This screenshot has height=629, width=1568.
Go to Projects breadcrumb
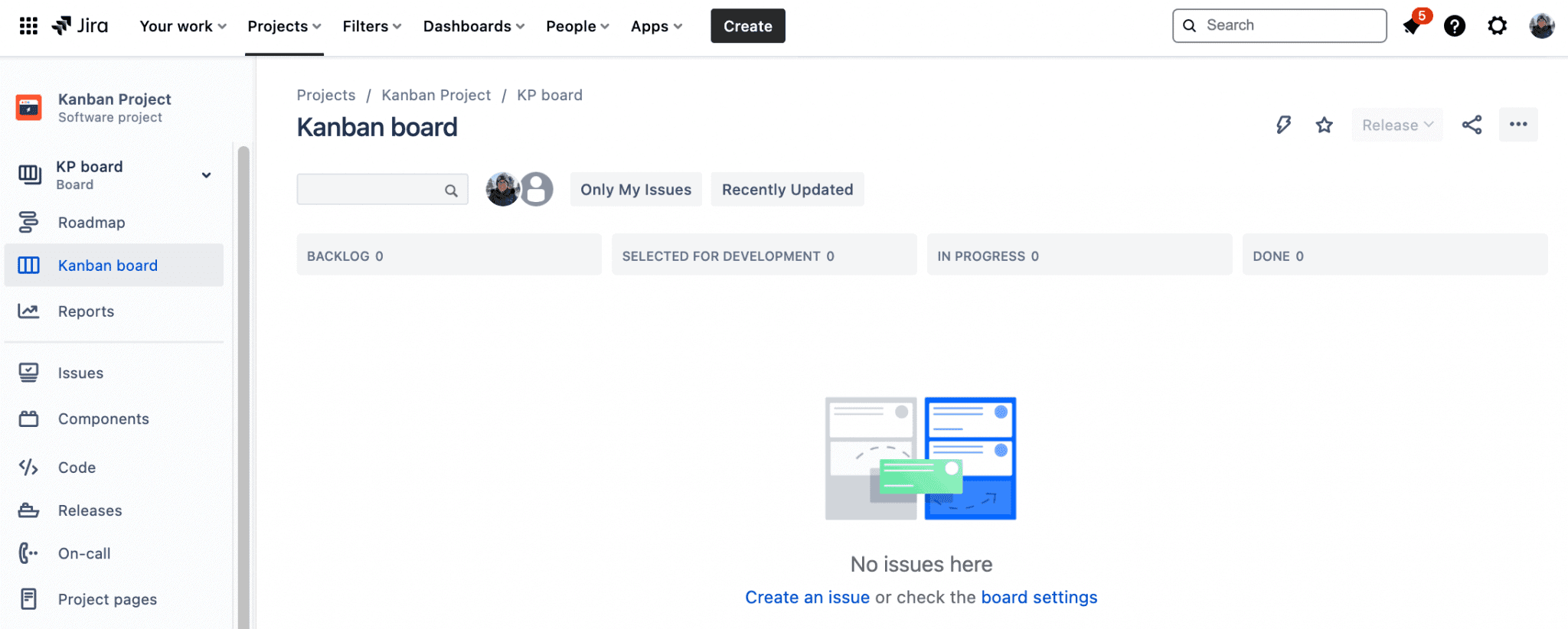[x=326, y=95]
